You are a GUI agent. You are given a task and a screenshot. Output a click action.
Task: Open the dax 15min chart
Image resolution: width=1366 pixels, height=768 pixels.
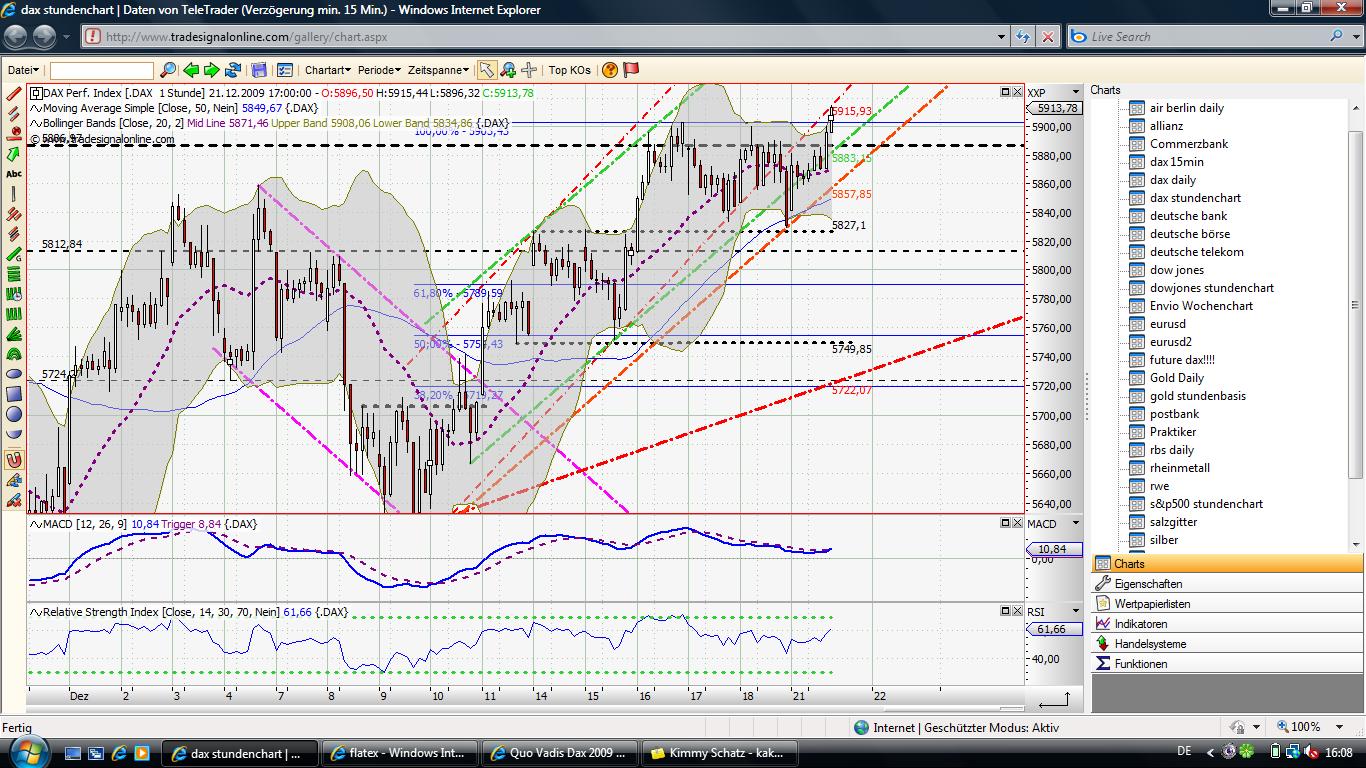(1176, 162)
